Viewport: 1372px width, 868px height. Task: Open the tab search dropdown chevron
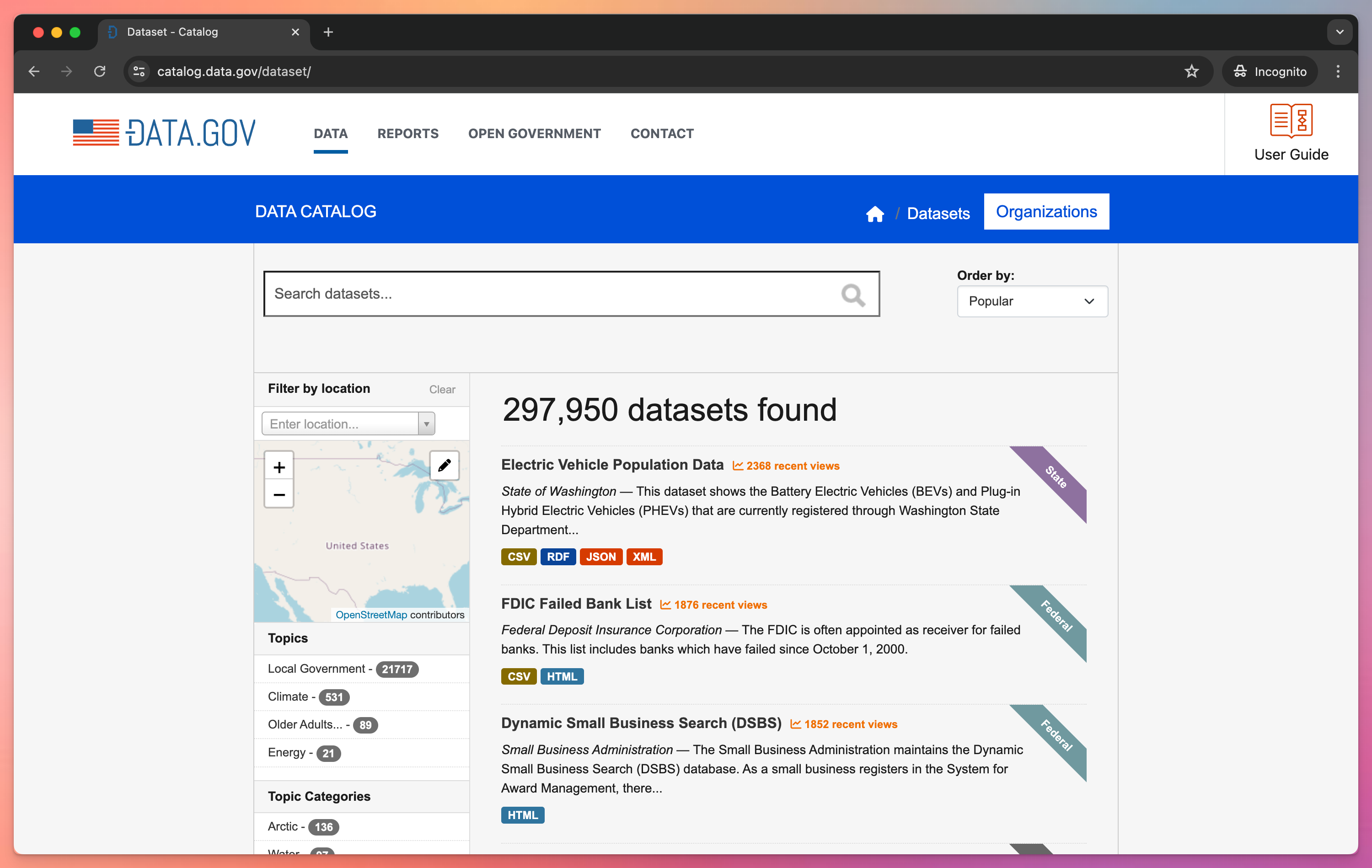pos(1340,32)
